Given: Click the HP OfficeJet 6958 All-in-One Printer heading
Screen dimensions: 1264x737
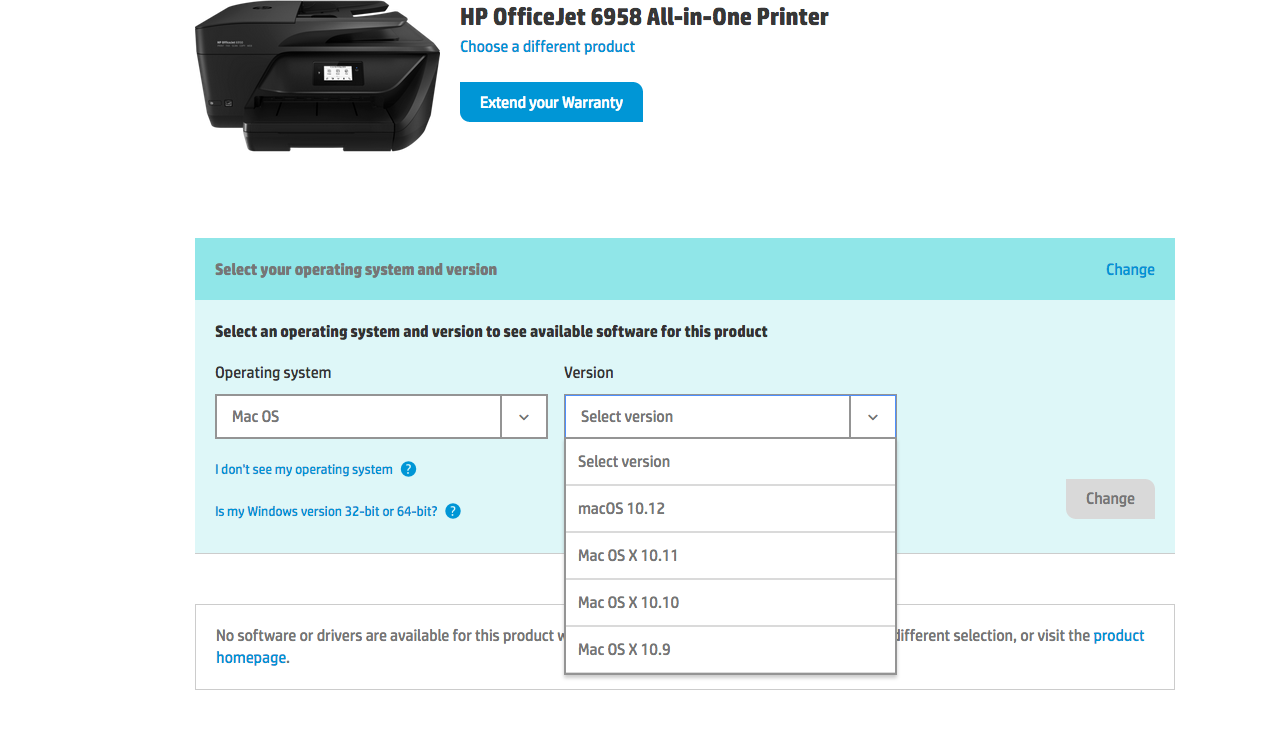Looking at the screenshot, I should tap(644, 17).
